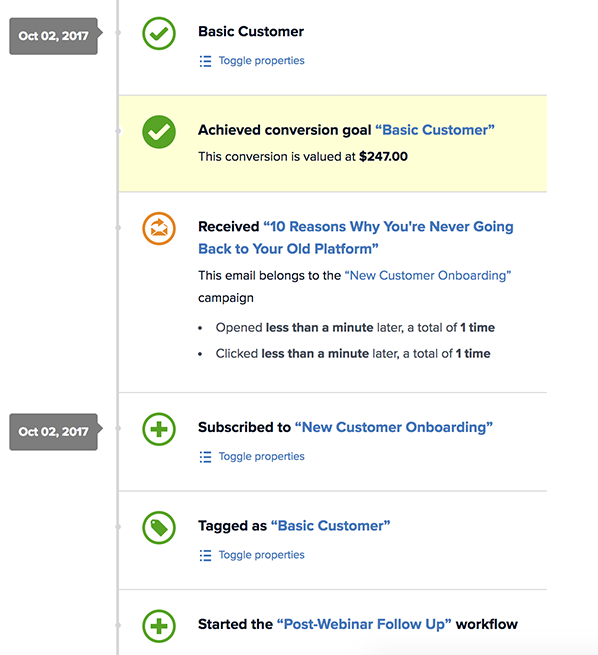Click the green checkmark icon beside Basic Customer
This screenshot has width=598, height=655.
pos(159,33)
